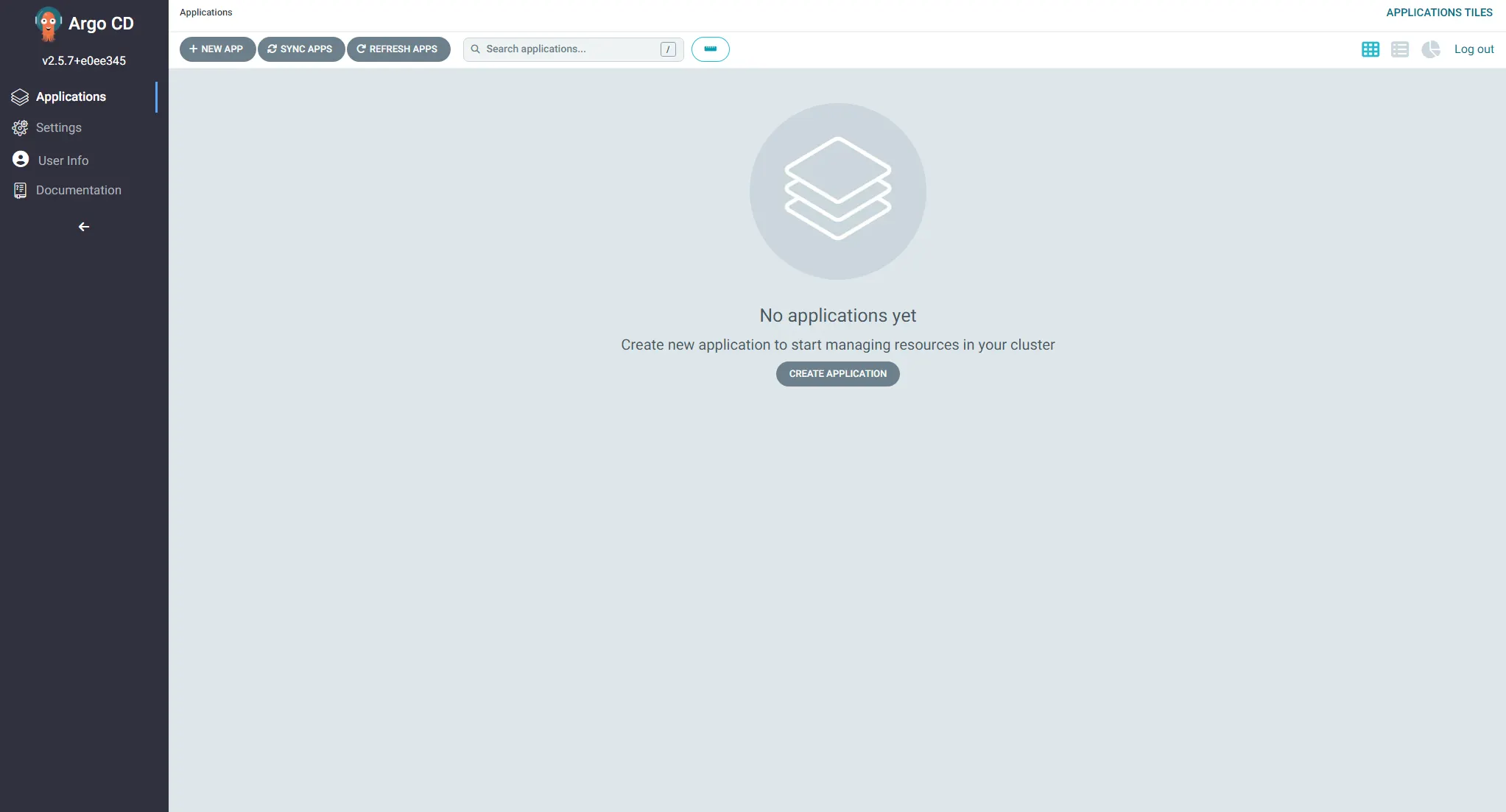Screen dimensions: 1506x812
Task: Collapse the sidebar with the arrow
Action: pyautogui.click(x=84, y=227)
